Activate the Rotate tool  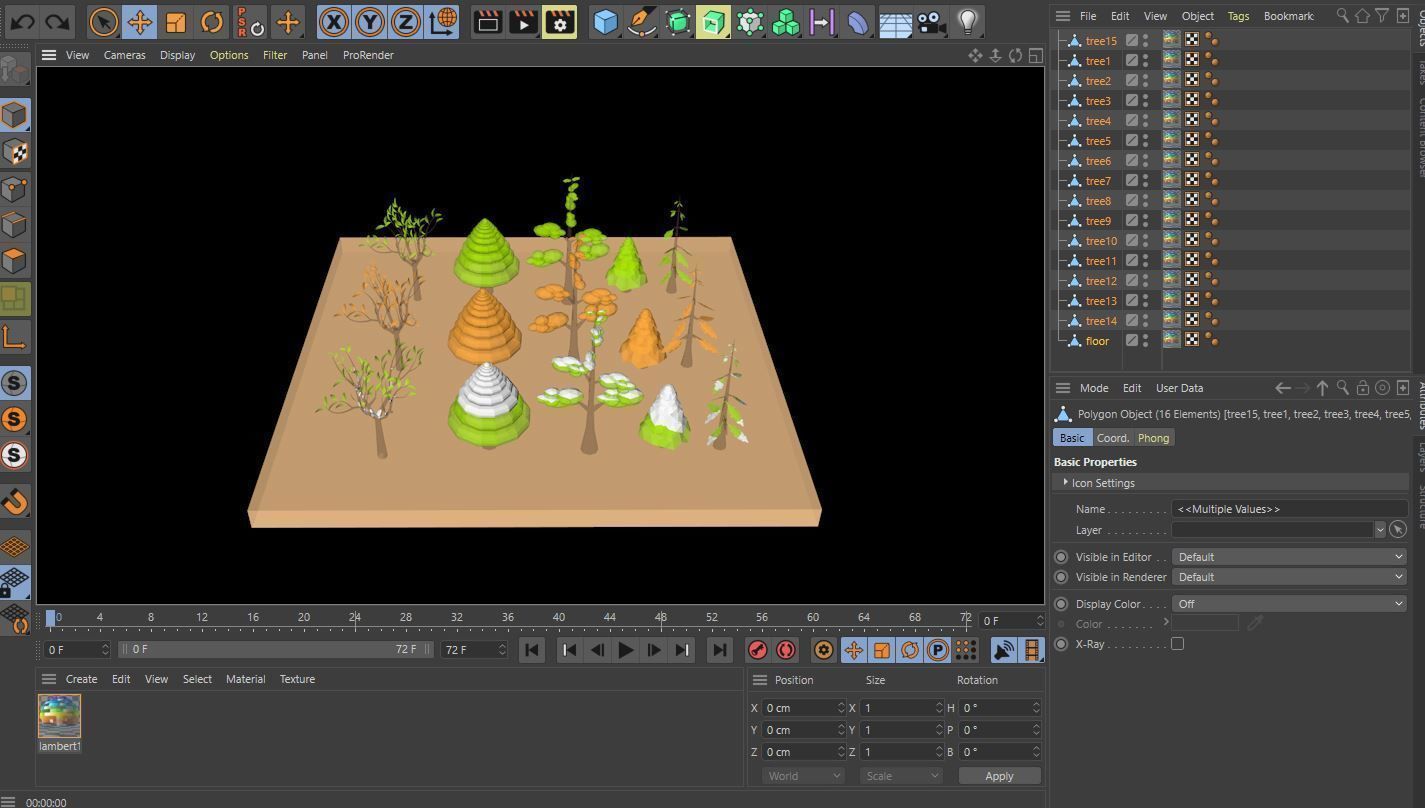(211, 21)
